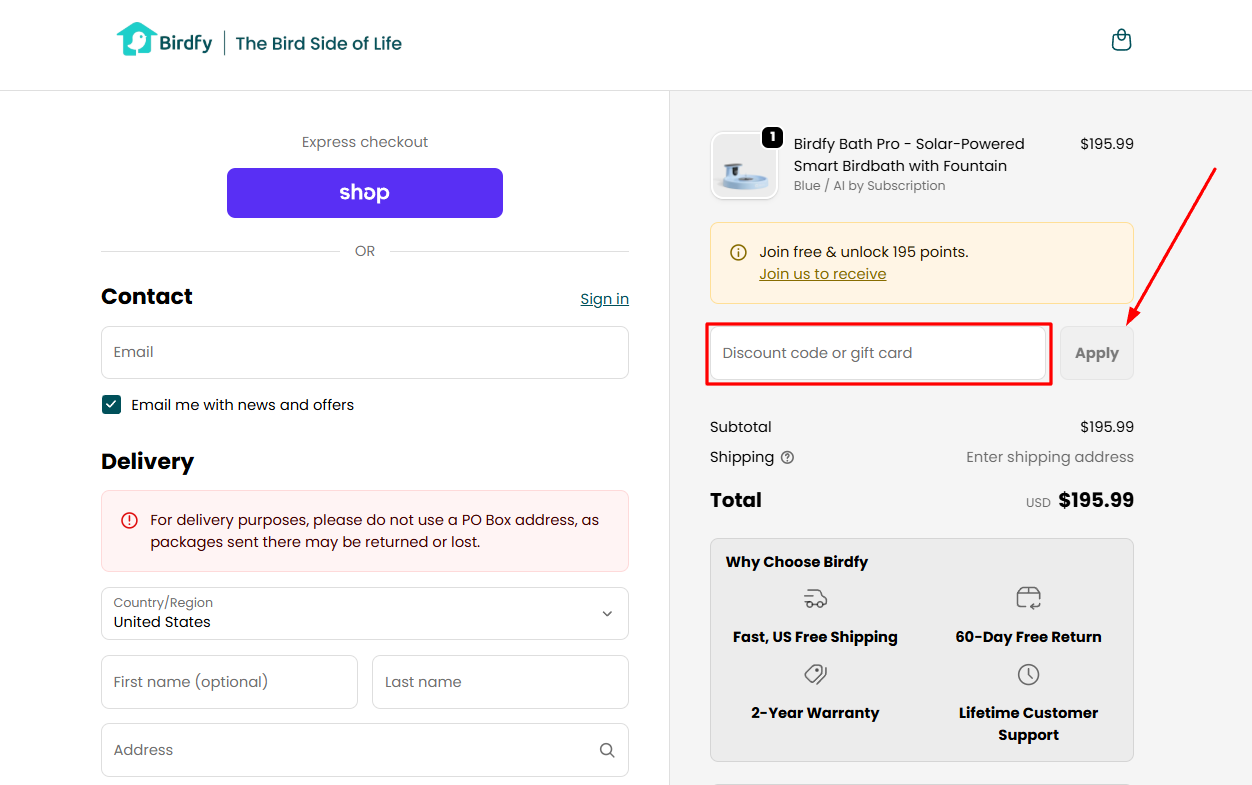Click the address search magnifier icon

point(607,750)
